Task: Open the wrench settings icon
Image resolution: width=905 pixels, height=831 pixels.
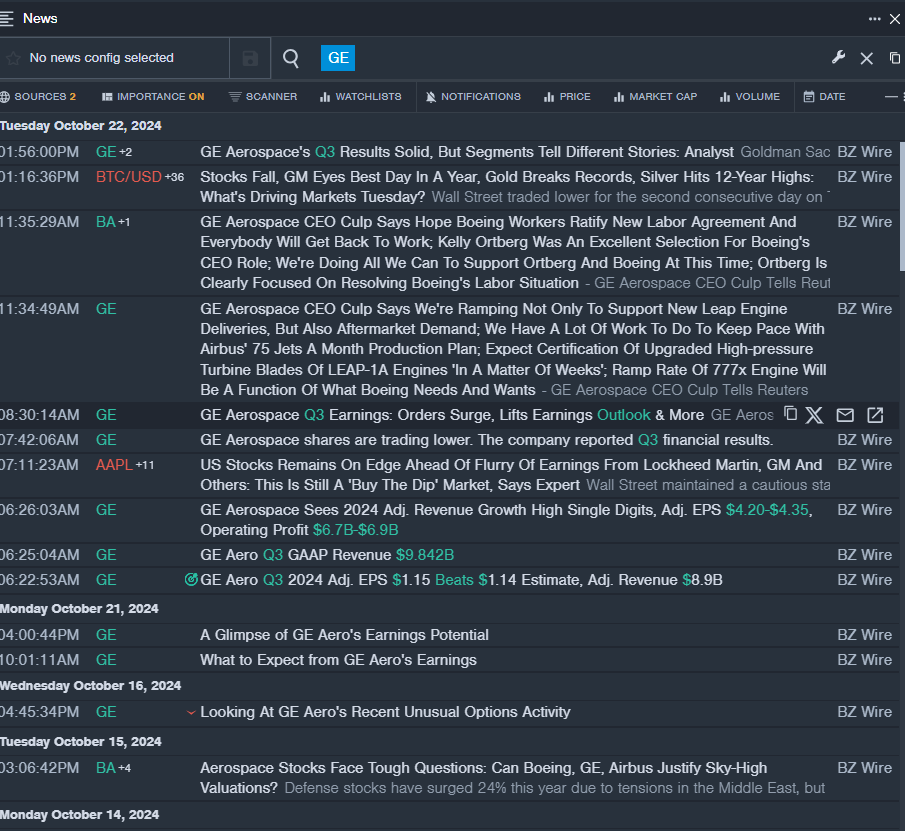Action: 838,58
